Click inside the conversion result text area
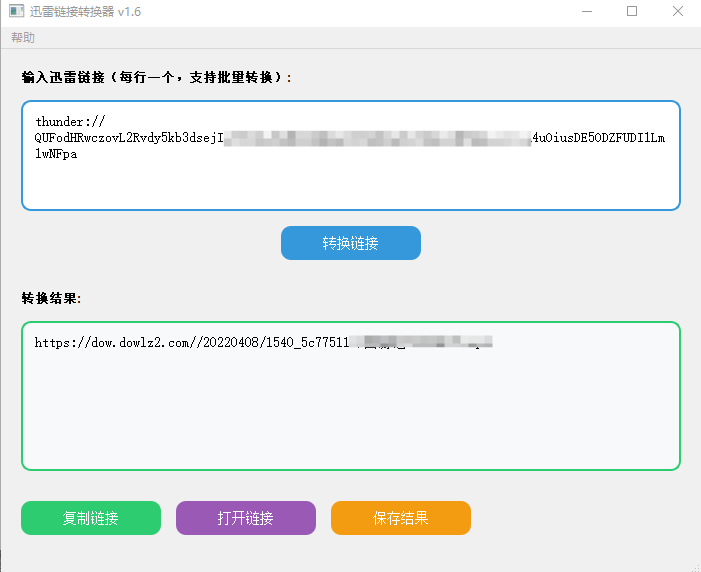 click(x=351, y=396)
